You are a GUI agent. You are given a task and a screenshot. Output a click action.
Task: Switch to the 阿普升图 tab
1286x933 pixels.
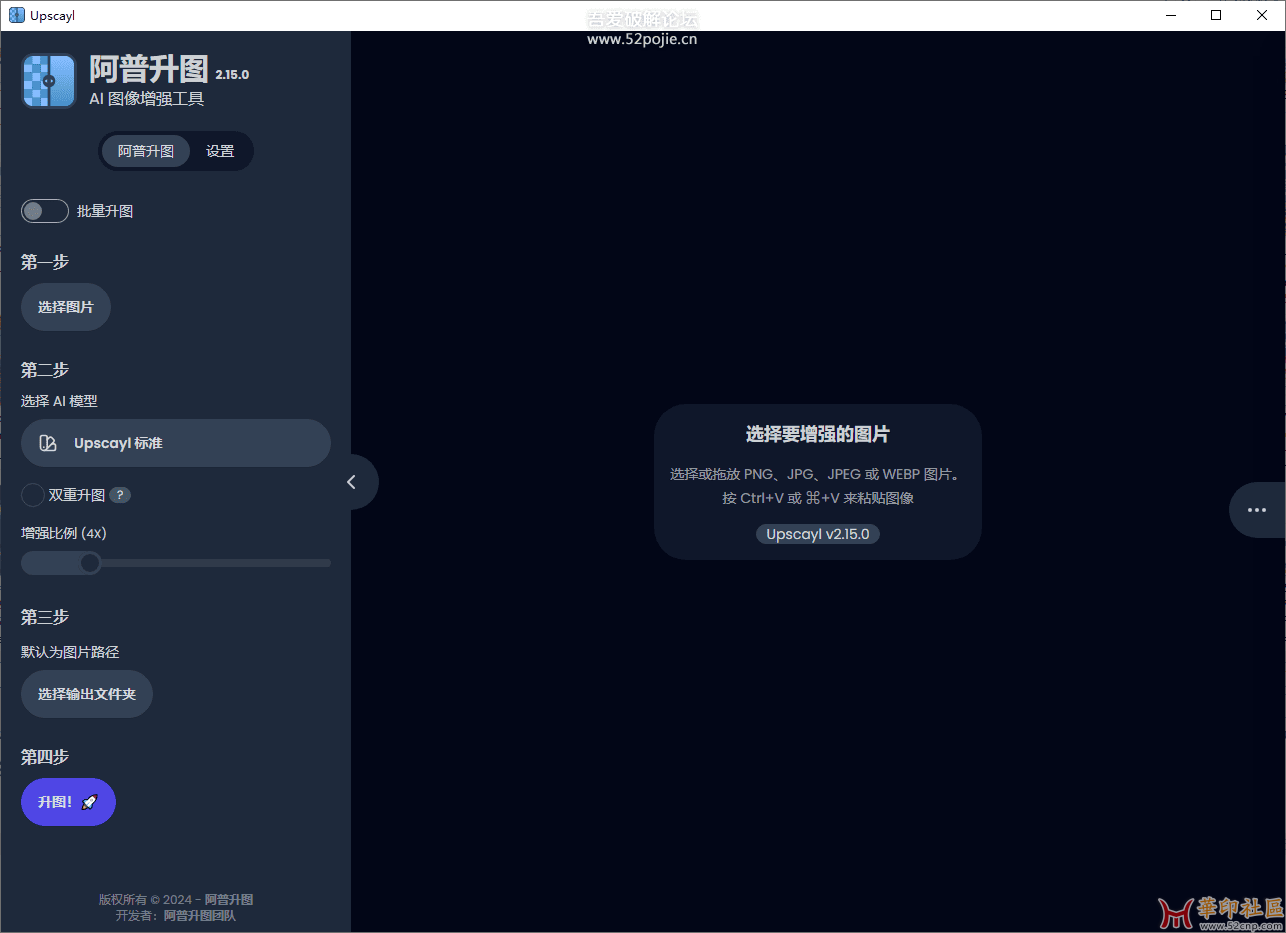(x=146, y=151)
